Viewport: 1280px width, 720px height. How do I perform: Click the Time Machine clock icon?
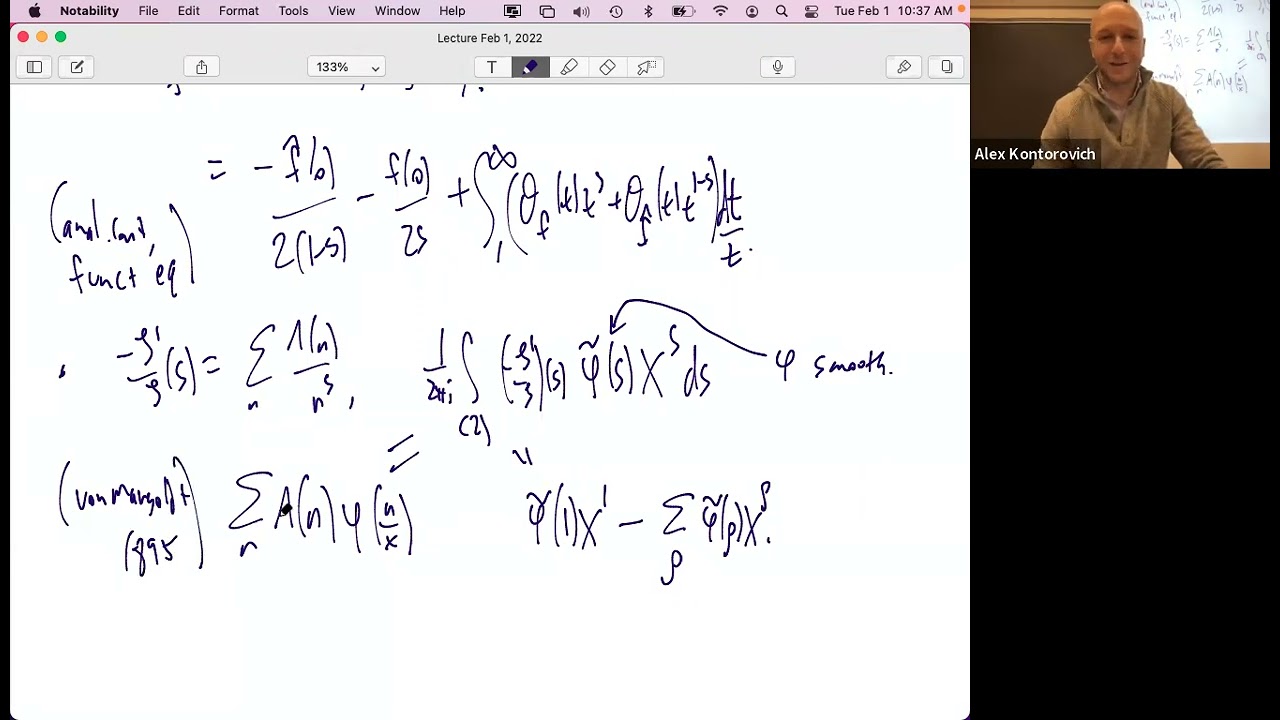point(615,11)
